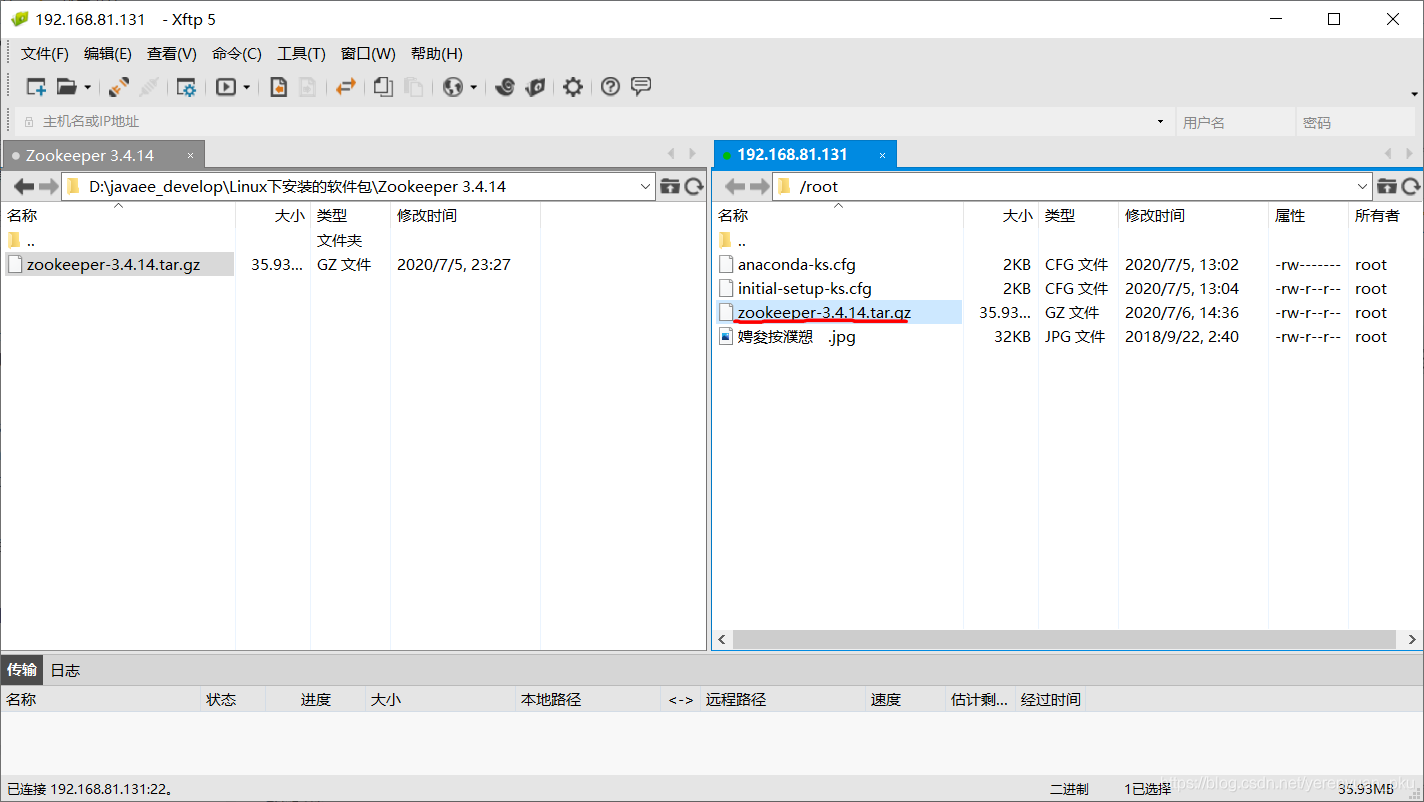Click the remote pane new folder icon
1424x802 pixels.
coord(1387,186)
